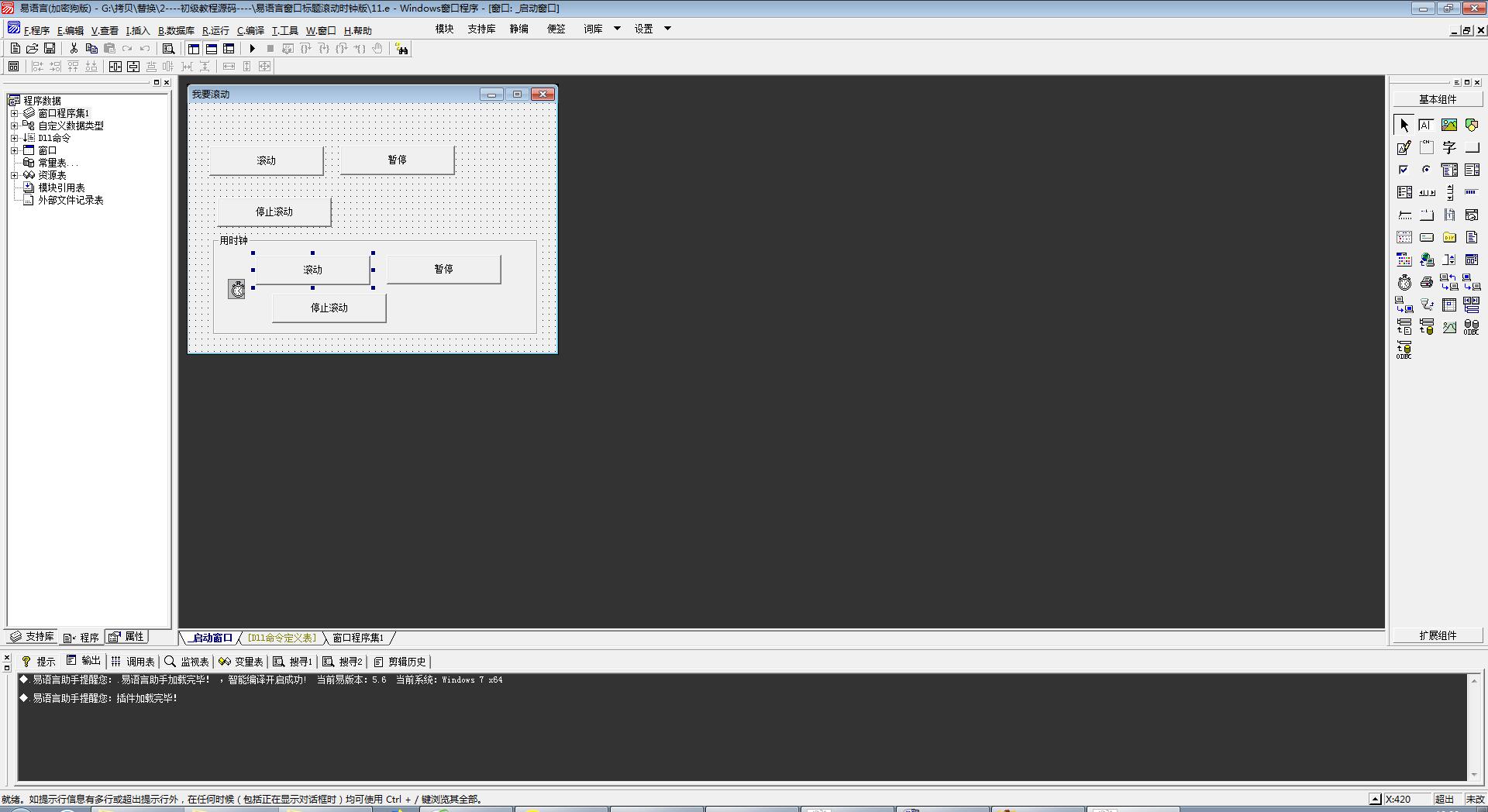
Task: Click the scissors Cut icon
Action: 74,49
